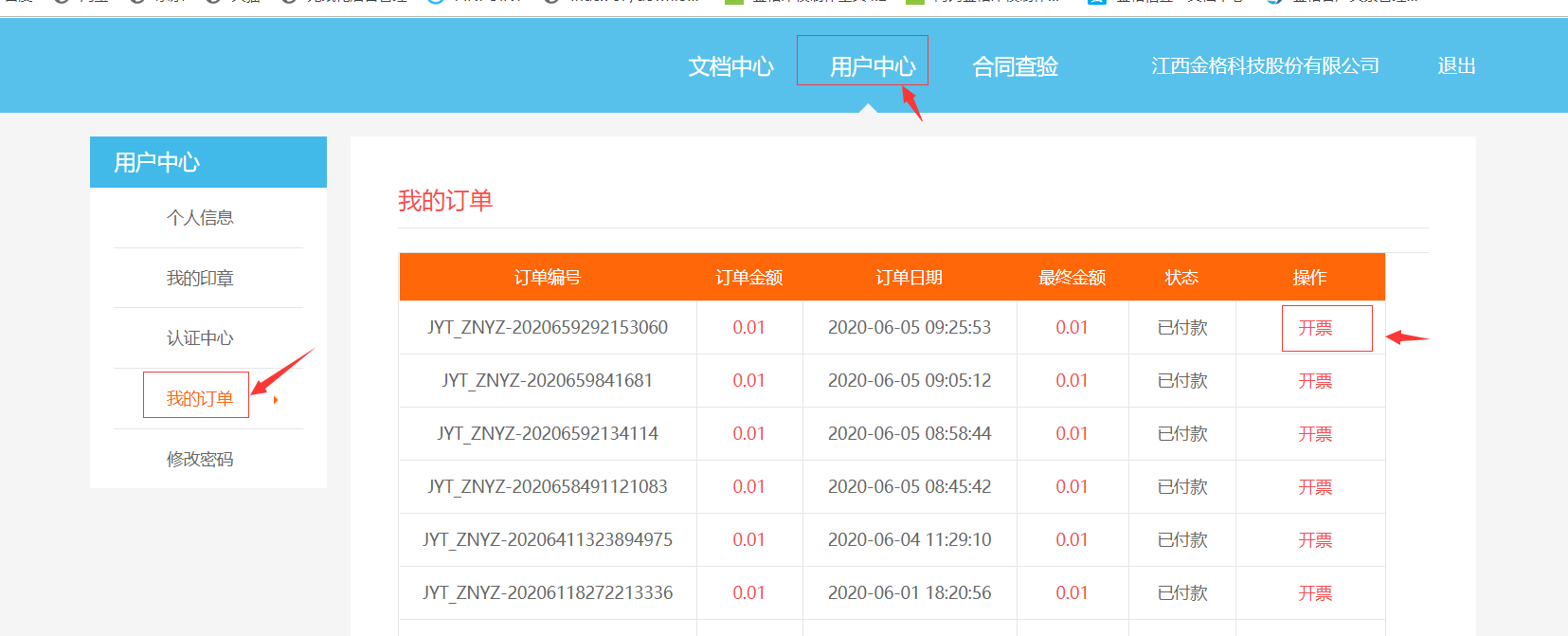
Task: Select 我的印章 from the sidebar menu
Action: [200, 279]
